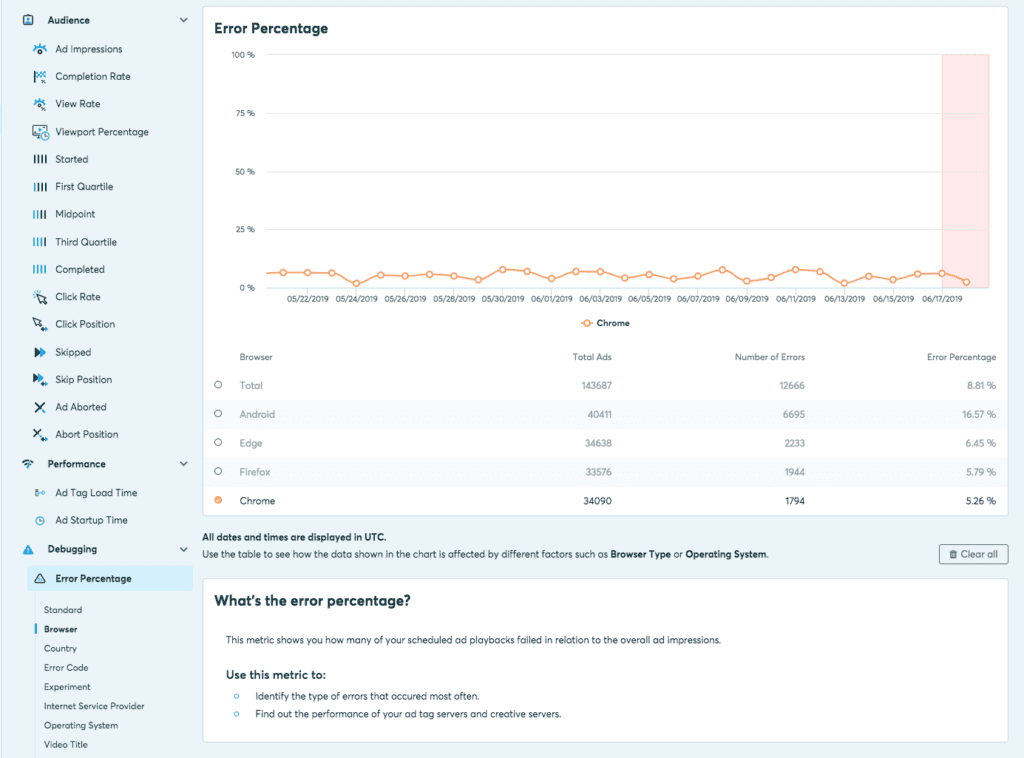This screenshot has width=1024, height=758.
Task: Click the Click Position cursor icon
Action: [x=40, y=324]
